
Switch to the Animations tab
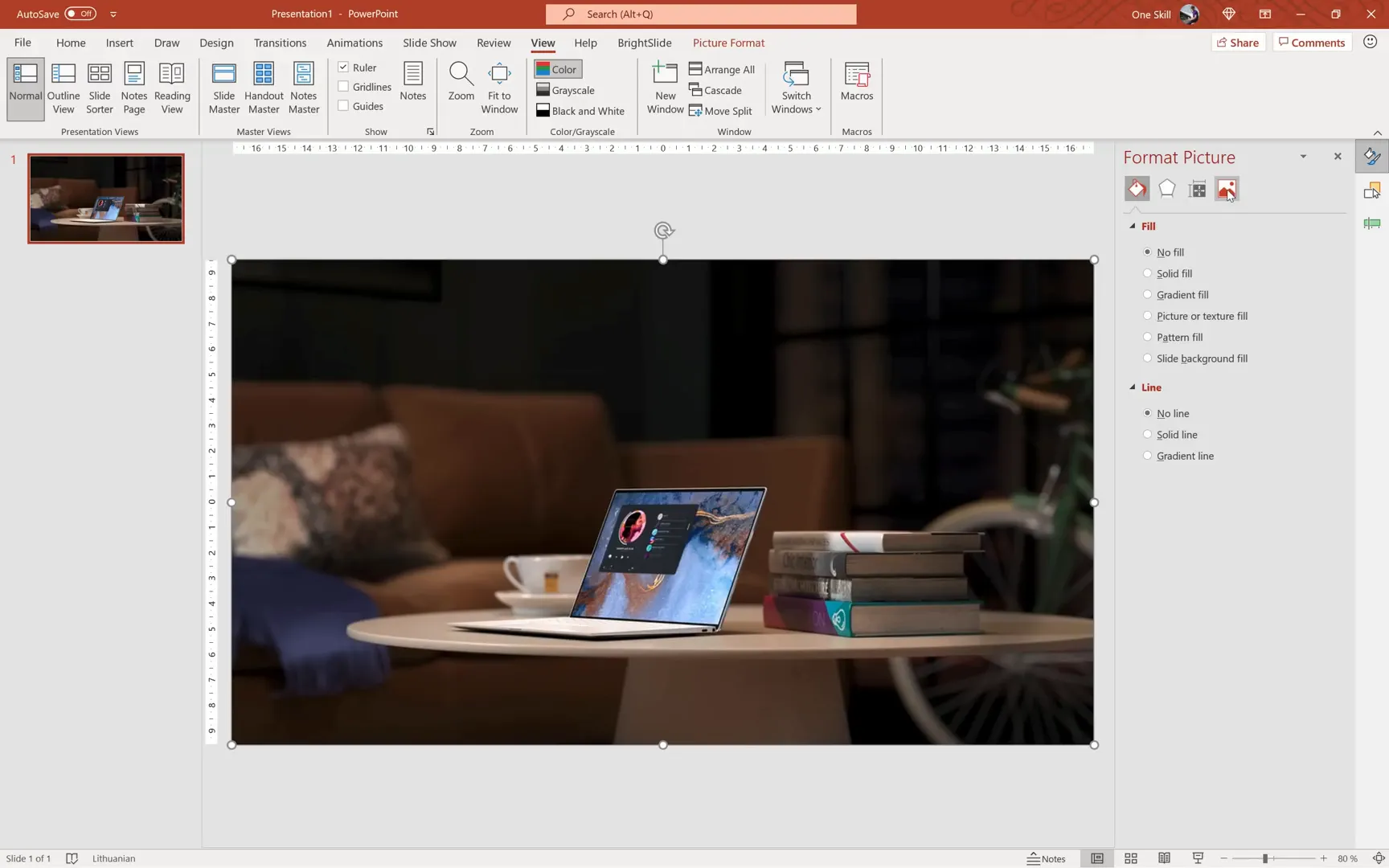pyautogui.click(x=354, y=43)
